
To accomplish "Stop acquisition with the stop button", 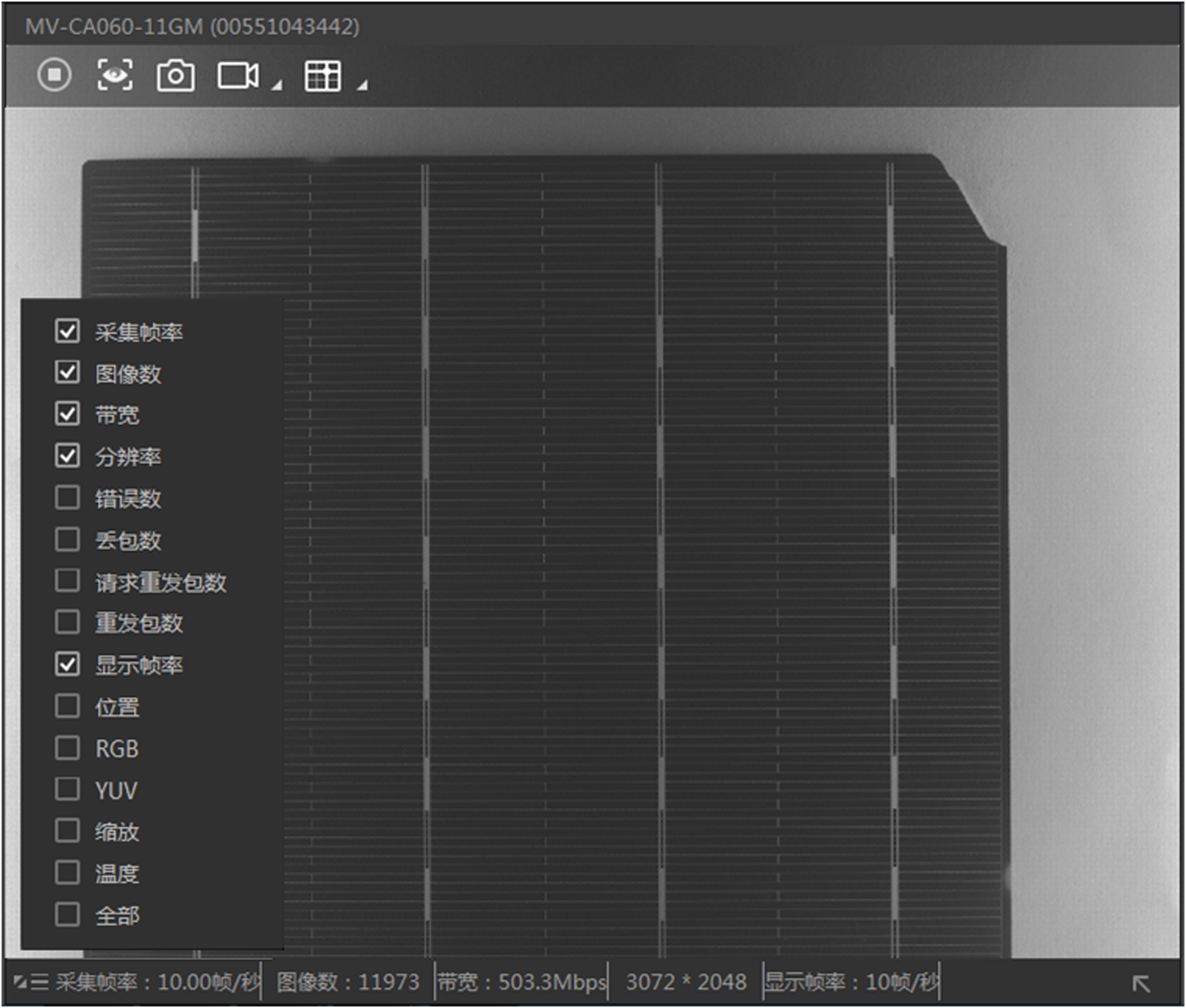I will (x=55, y=75).
